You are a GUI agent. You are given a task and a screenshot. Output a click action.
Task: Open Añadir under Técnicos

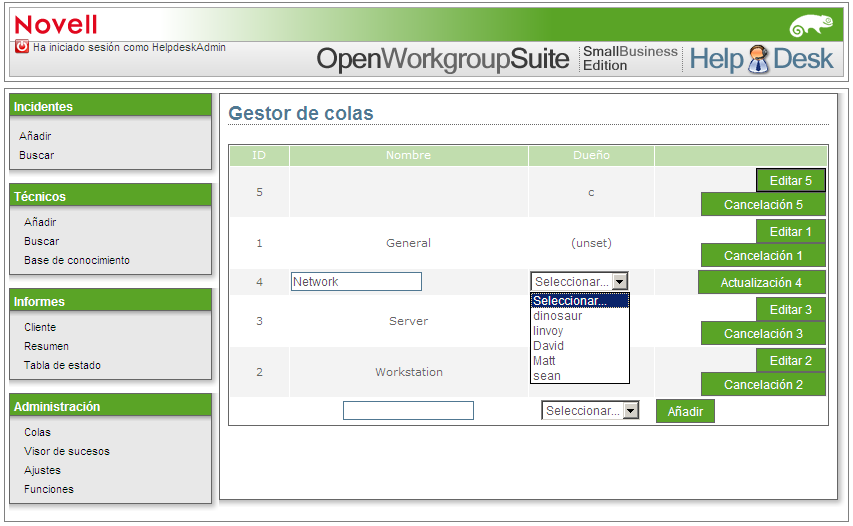[40, 222]
